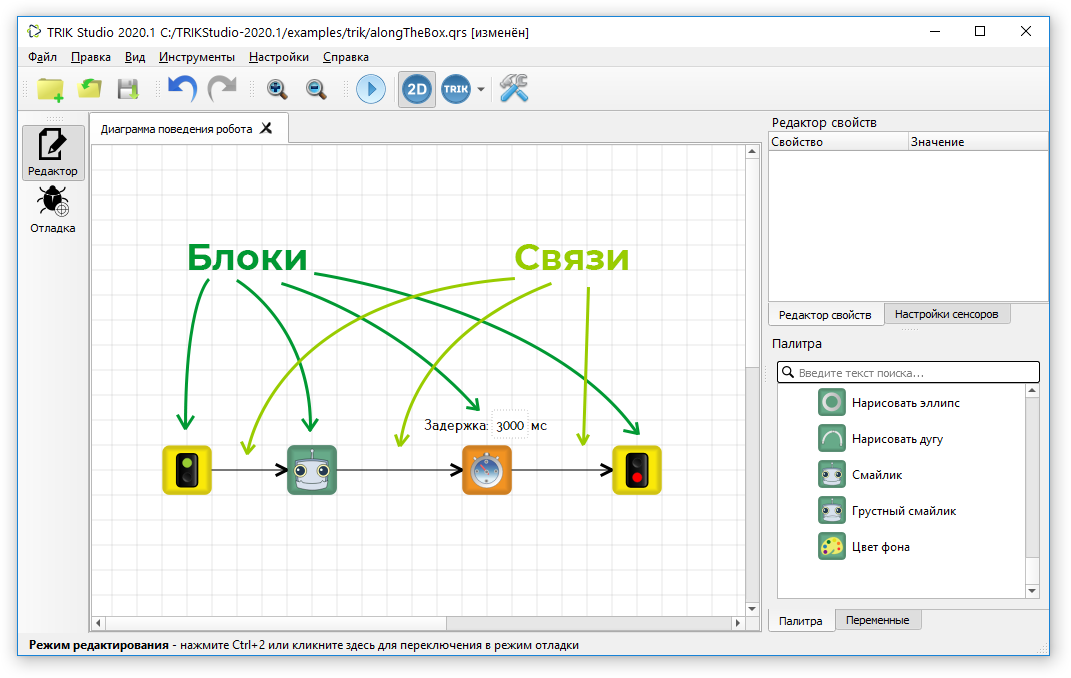Screen dimensions: 1071x678
Task: Click the palette search text field
Action: (908, 373)
